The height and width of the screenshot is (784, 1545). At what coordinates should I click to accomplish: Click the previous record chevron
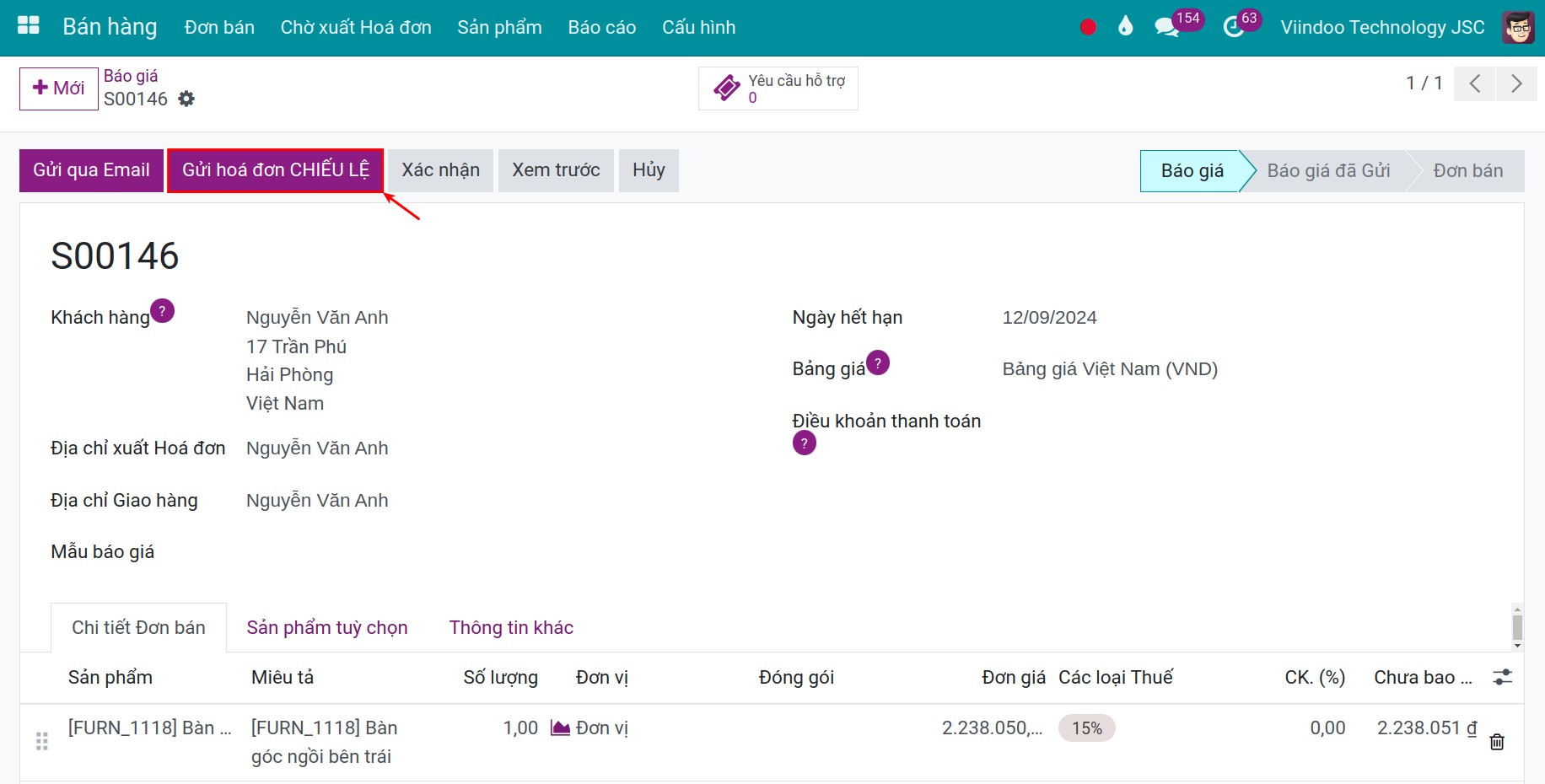1474,83
